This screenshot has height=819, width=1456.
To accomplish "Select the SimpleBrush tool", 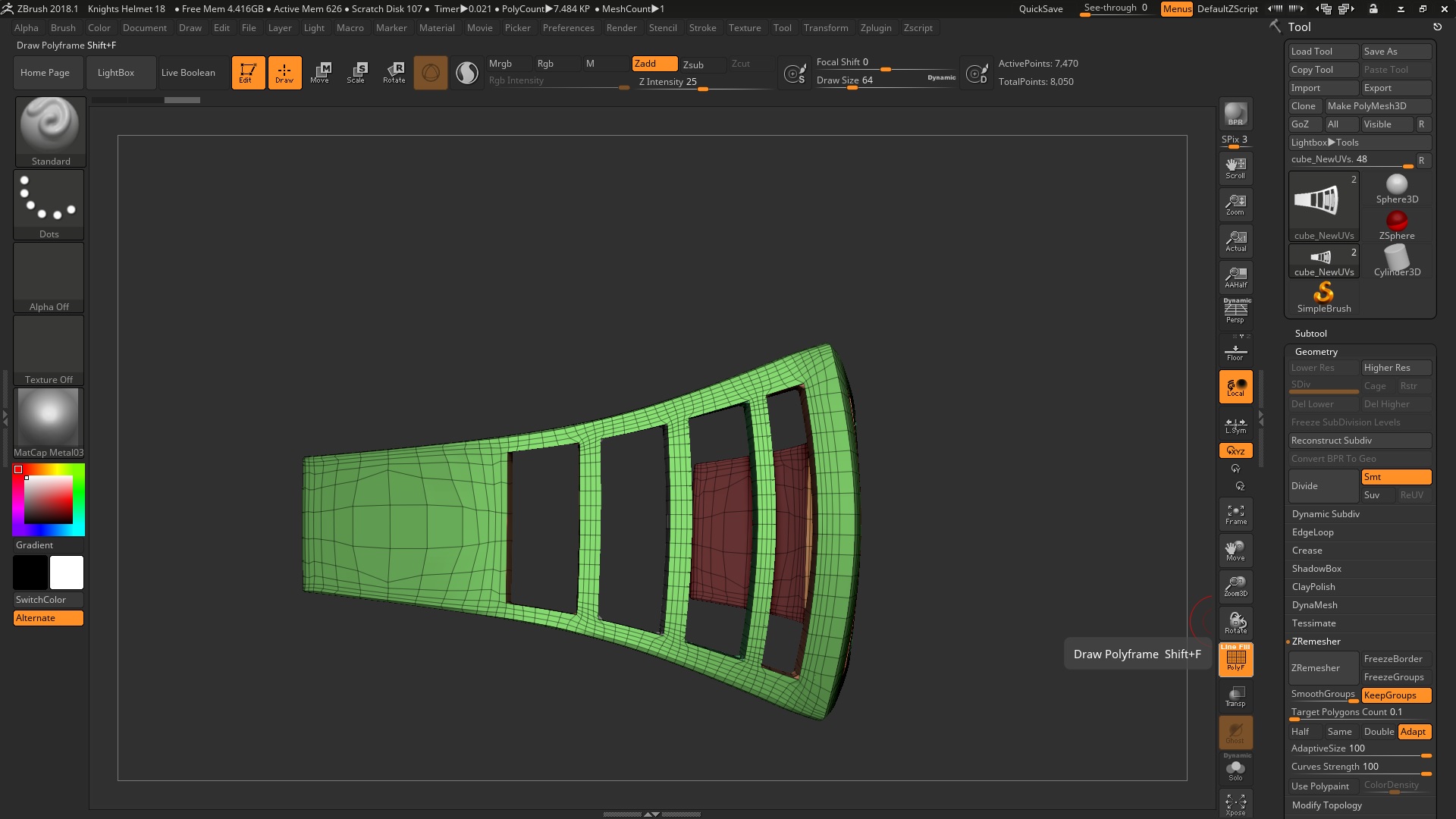I will tap(1323, 298).
